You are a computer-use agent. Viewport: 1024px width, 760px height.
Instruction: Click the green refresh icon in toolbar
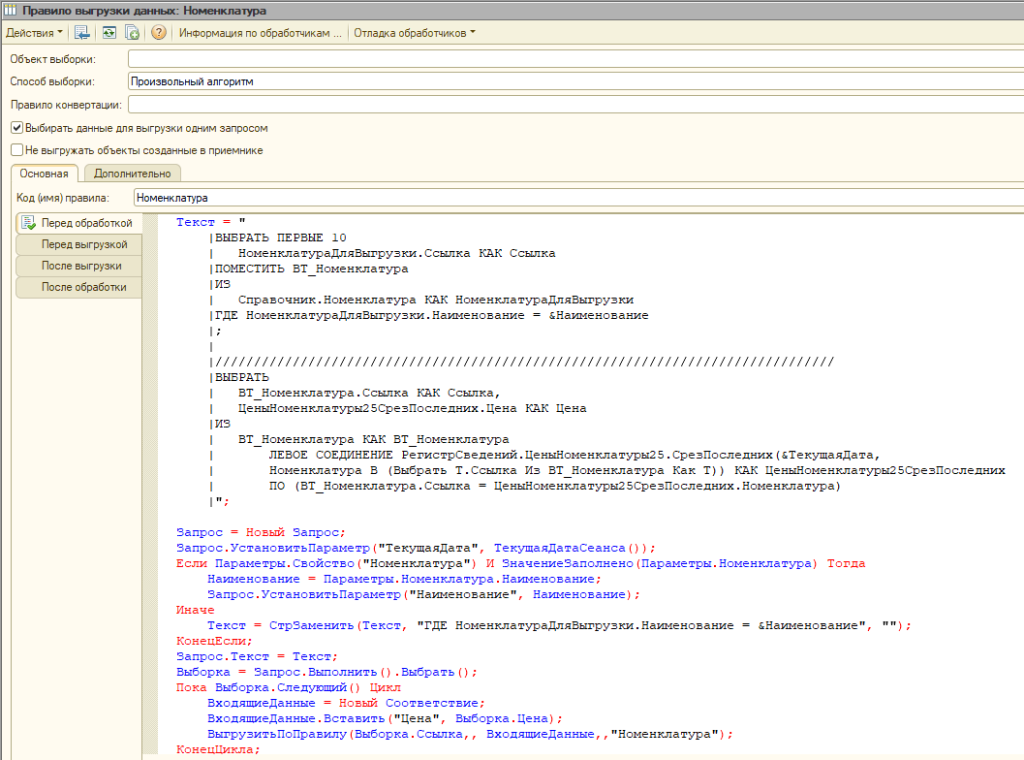(108, 33)
